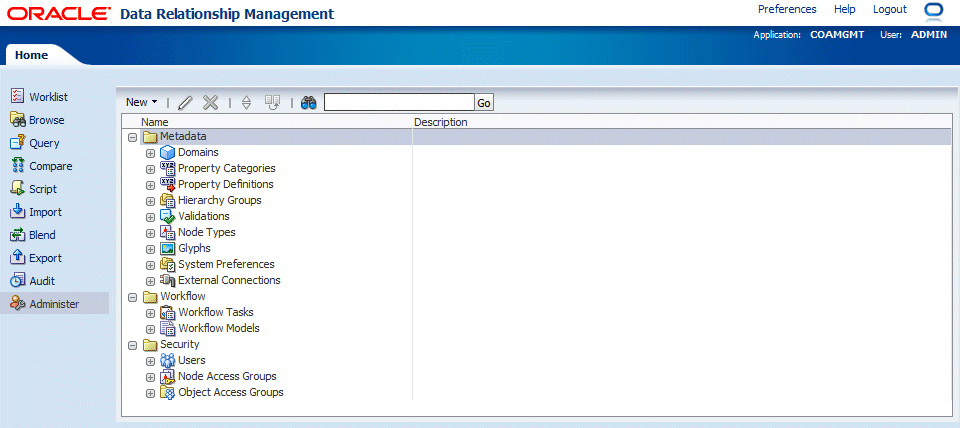Image resolution: width=960 pixels, height=428 pixels.
Task: Click the Oracle logo icon beside Logout
Action: pyautogui.click(x=936, y=10)
